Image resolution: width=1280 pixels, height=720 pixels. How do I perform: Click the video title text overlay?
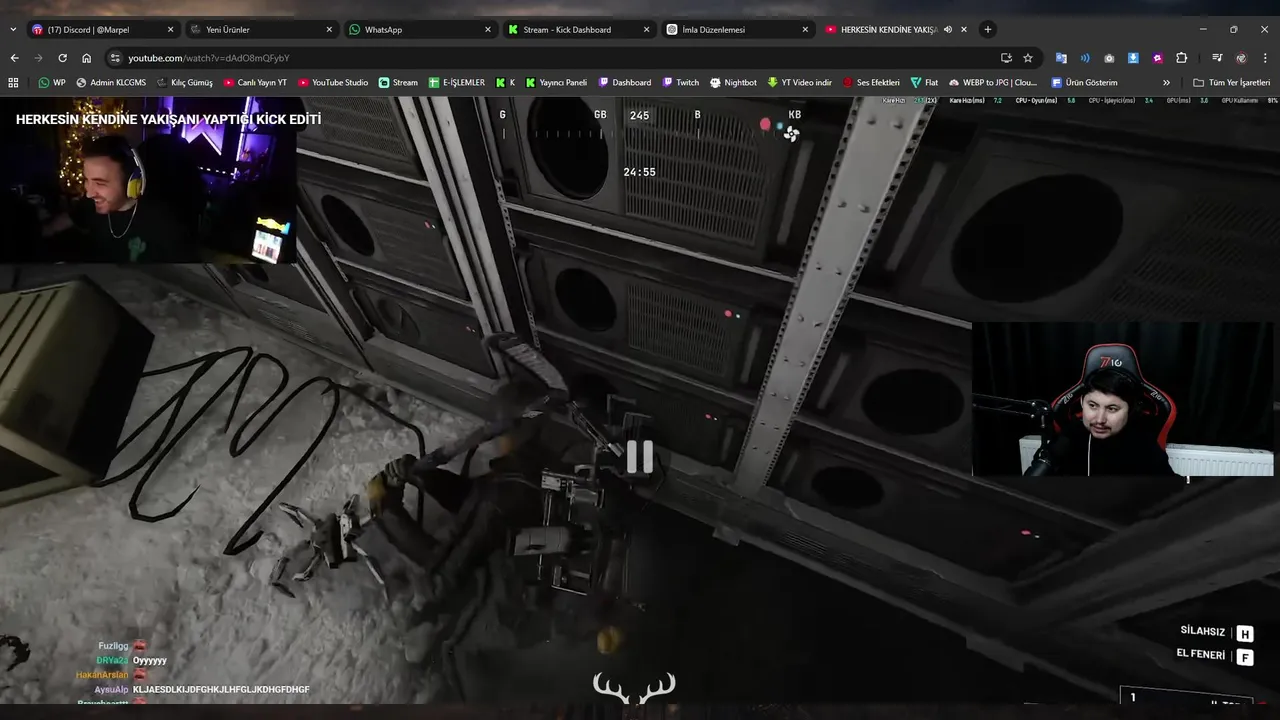tap(168, 119)
